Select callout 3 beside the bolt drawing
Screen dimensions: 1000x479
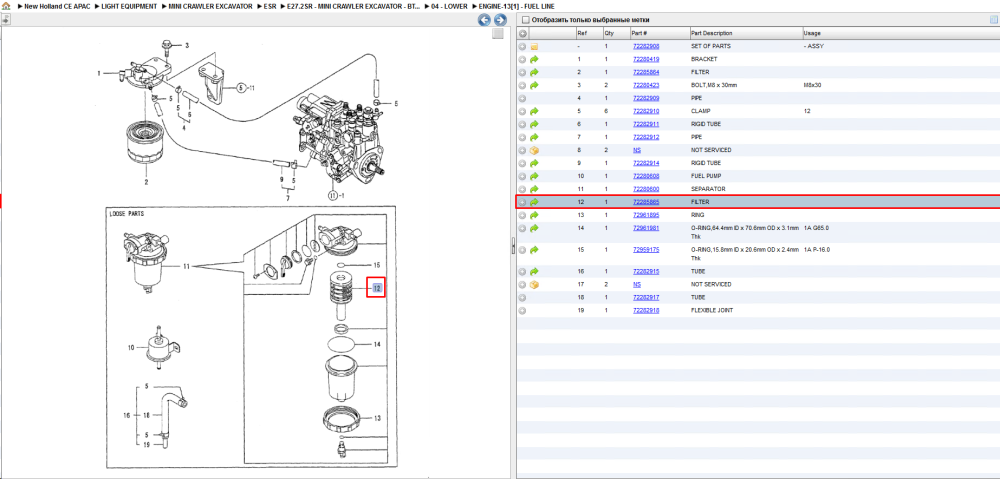tap(187, 45)
